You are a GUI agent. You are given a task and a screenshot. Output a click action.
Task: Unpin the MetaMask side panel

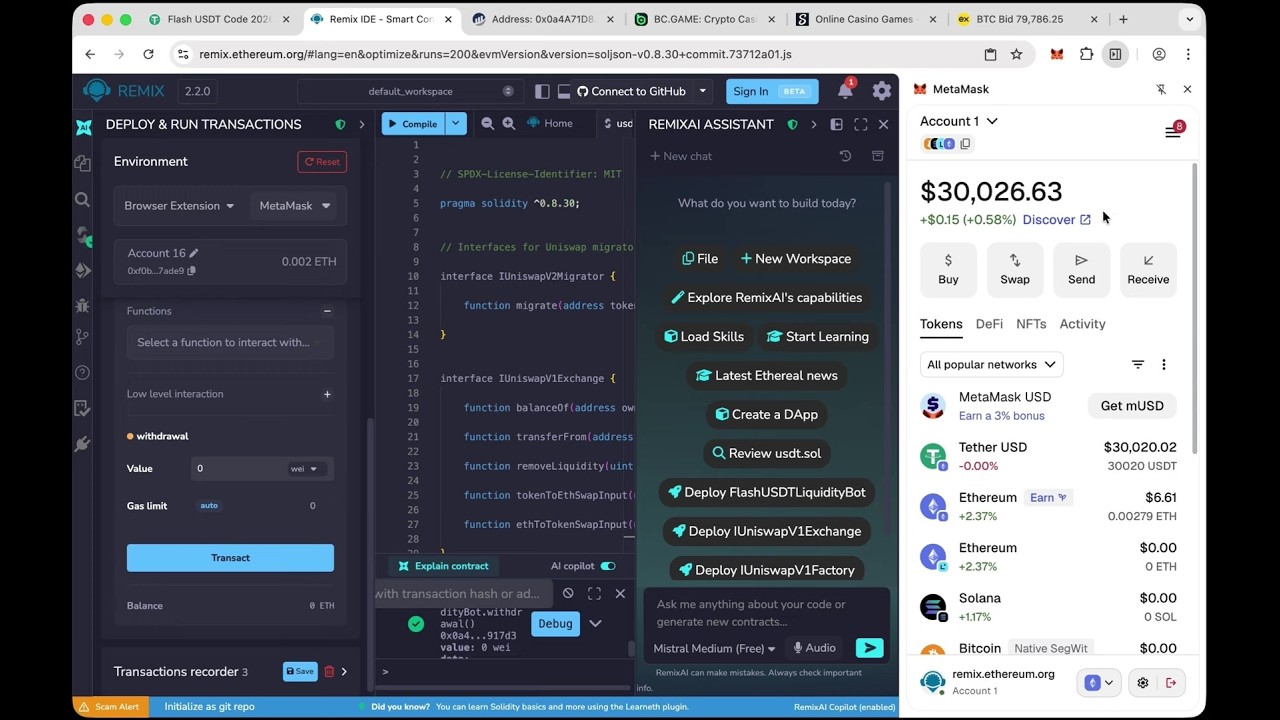tap(1161, 89)
